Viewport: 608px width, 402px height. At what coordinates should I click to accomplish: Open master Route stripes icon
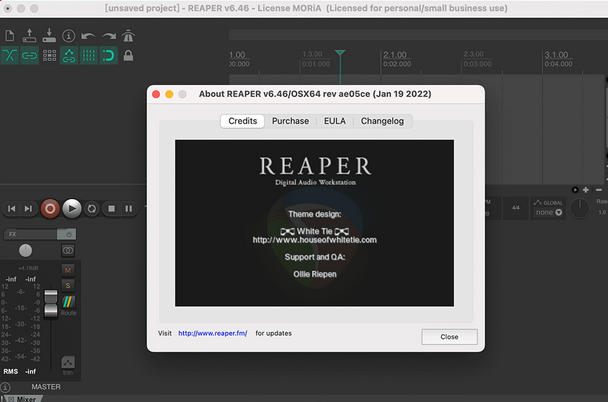[69, 302]
